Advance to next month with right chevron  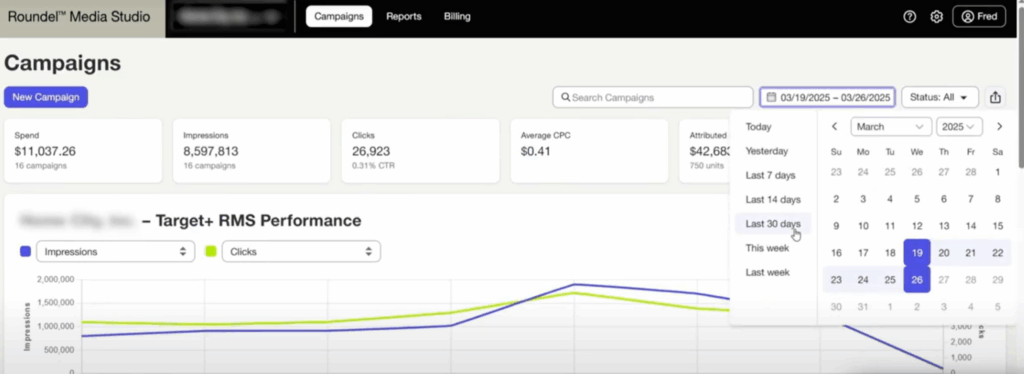click(x=999, y=127)
